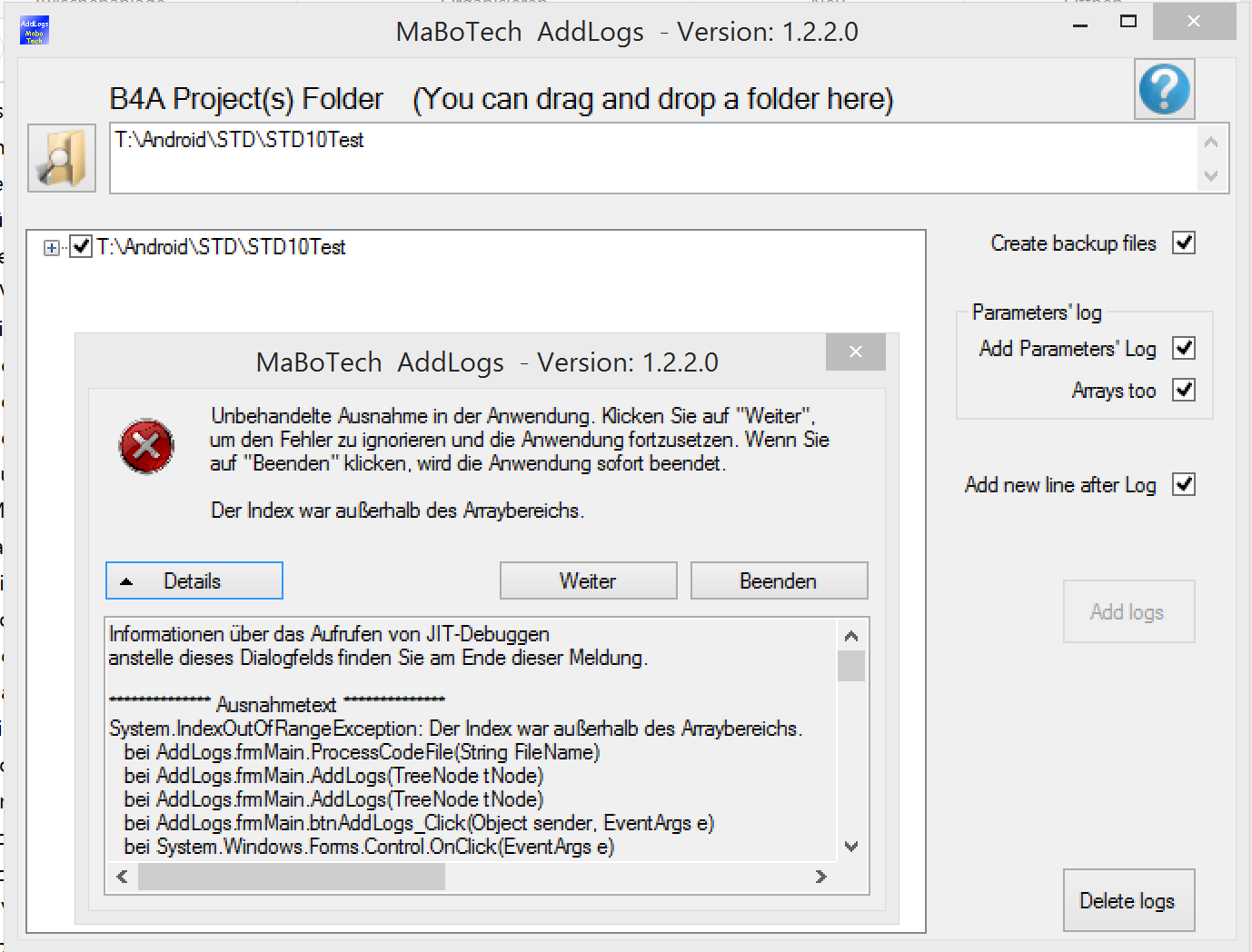1252x952 pixels.
Task: Open the blue question mark help button
Action: (x=1164, y=89)
